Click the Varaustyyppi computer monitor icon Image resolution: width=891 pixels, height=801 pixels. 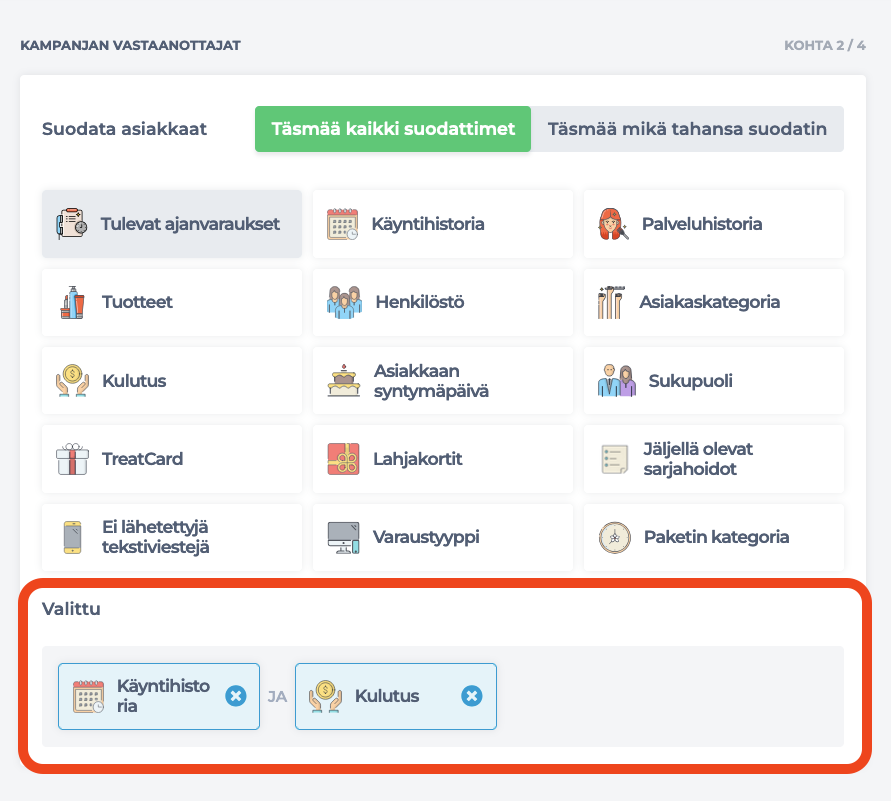(x=343, y=537)
